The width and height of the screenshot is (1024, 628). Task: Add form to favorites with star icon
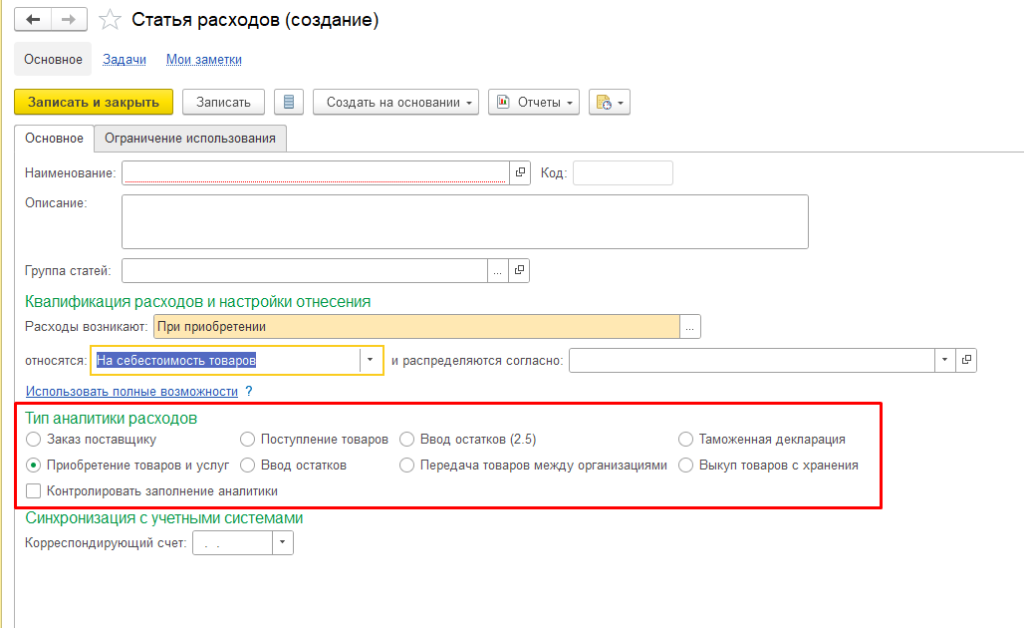tap(112, 20)
